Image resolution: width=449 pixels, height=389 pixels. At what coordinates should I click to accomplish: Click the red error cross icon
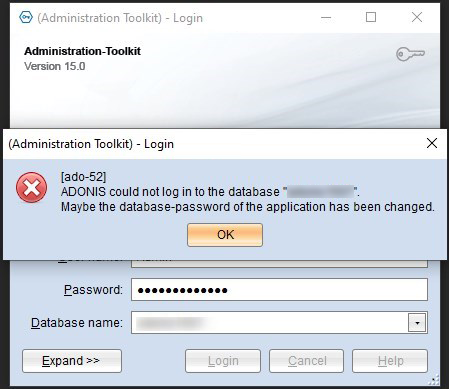[32, 187]
